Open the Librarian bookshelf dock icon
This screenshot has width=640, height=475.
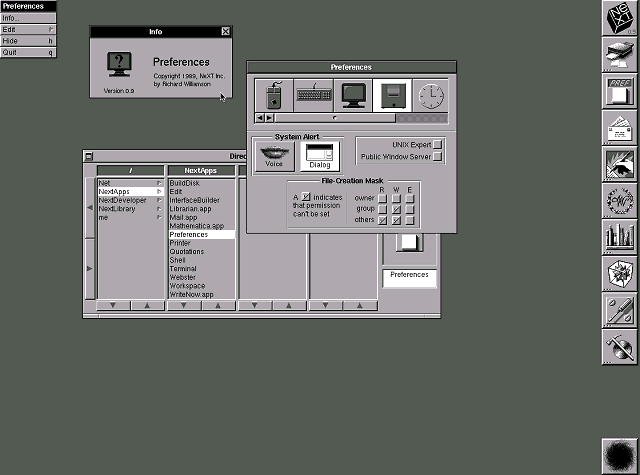620,238
